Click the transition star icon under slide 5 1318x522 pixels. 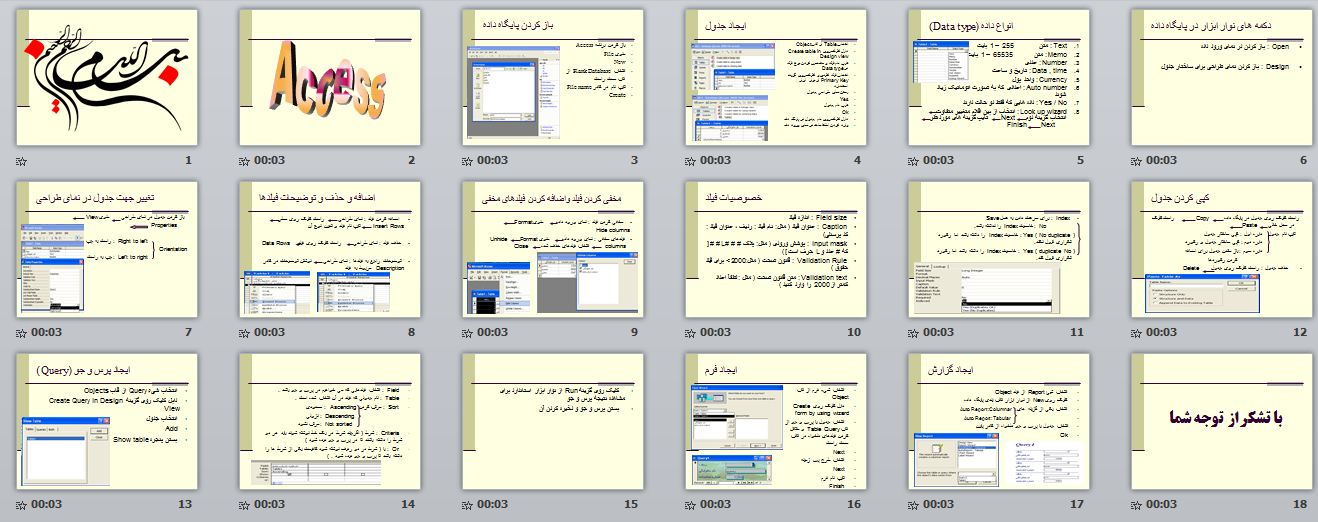pyautogui.click(x=913, y=160)
